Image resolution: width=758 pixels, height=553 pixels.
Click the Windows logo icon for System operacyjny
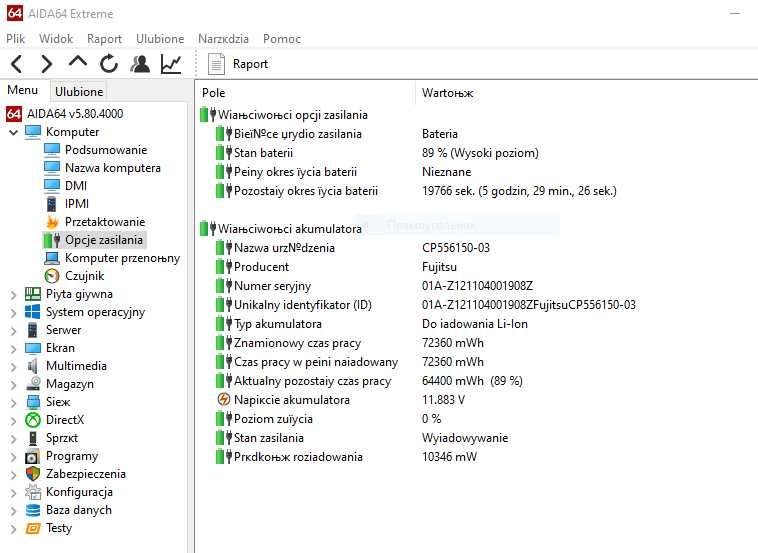pyautogui.click(x=33, y=312)
